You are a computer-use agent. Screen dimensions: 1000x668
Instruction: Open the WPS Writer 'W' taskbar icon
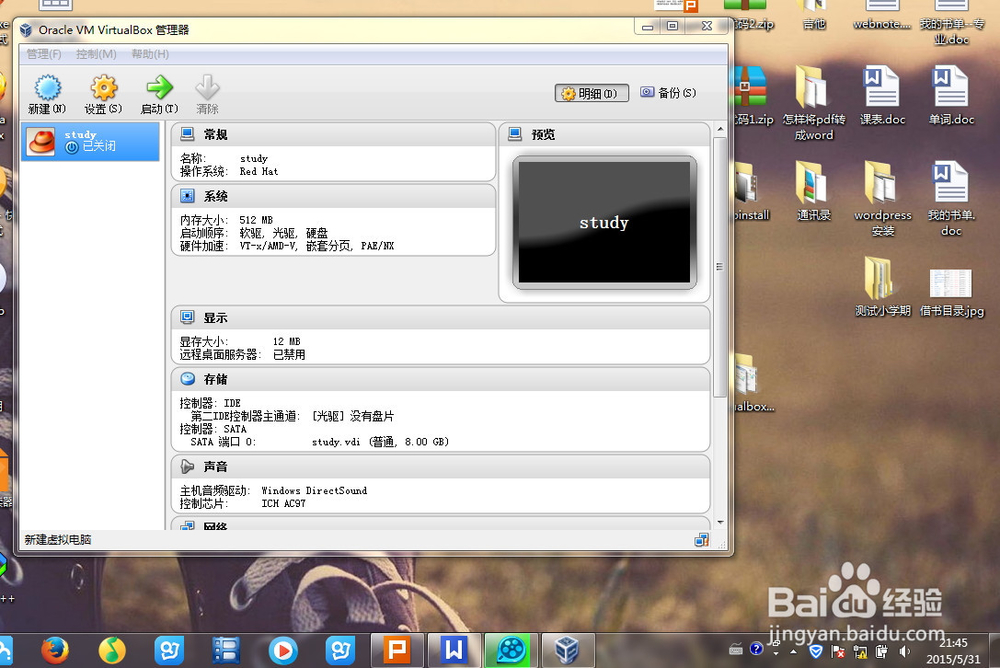click(453, 650)
